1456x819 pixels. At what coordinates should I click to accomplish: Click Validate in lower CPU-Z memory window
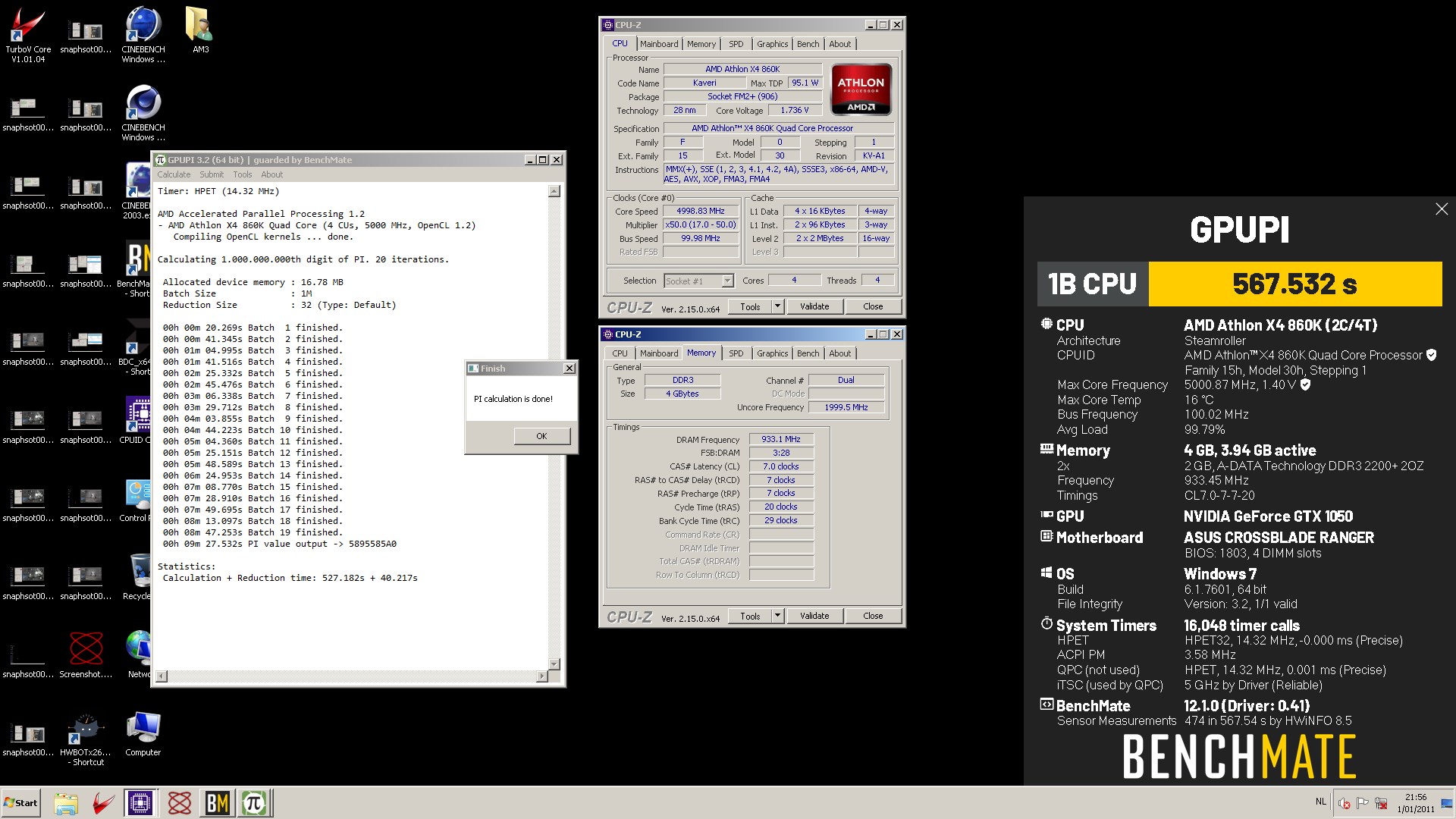coord(814,616)
